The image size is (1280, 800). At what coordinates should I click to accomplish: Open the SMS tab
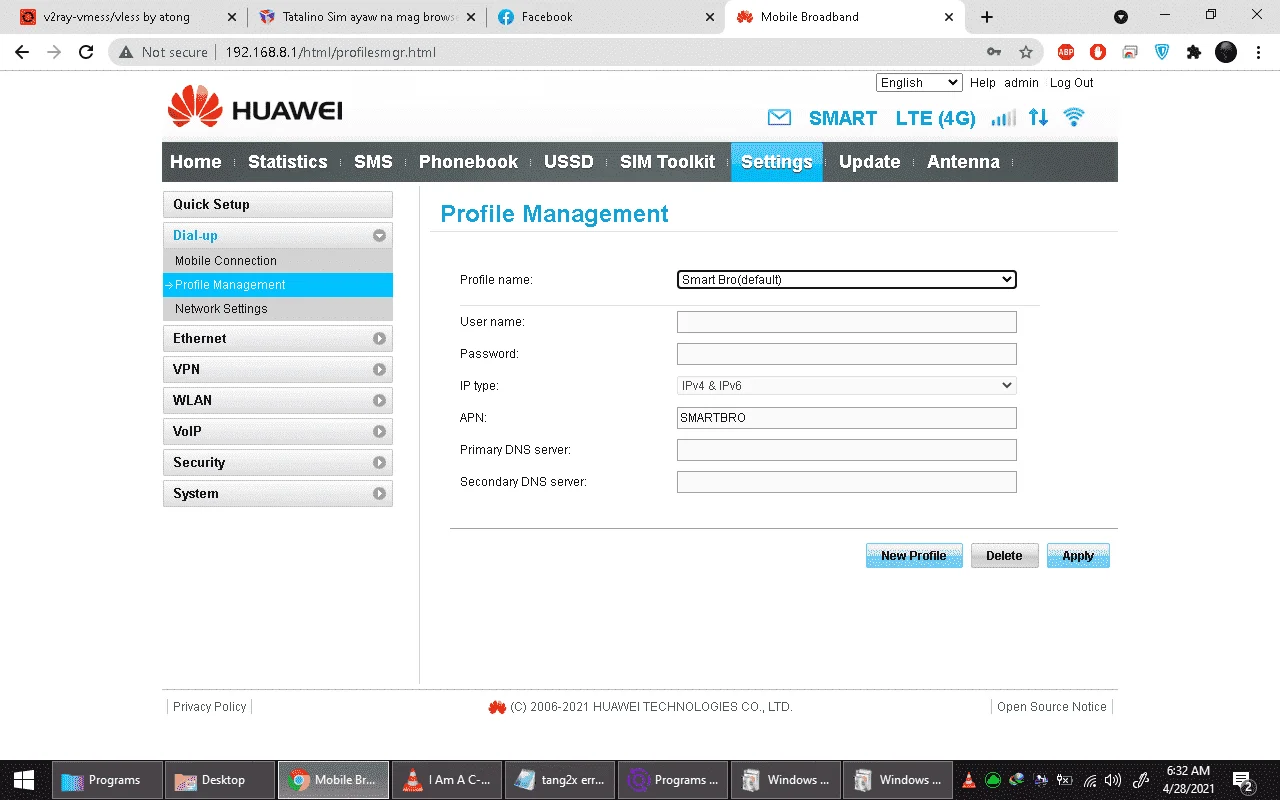tap(373, 162)
